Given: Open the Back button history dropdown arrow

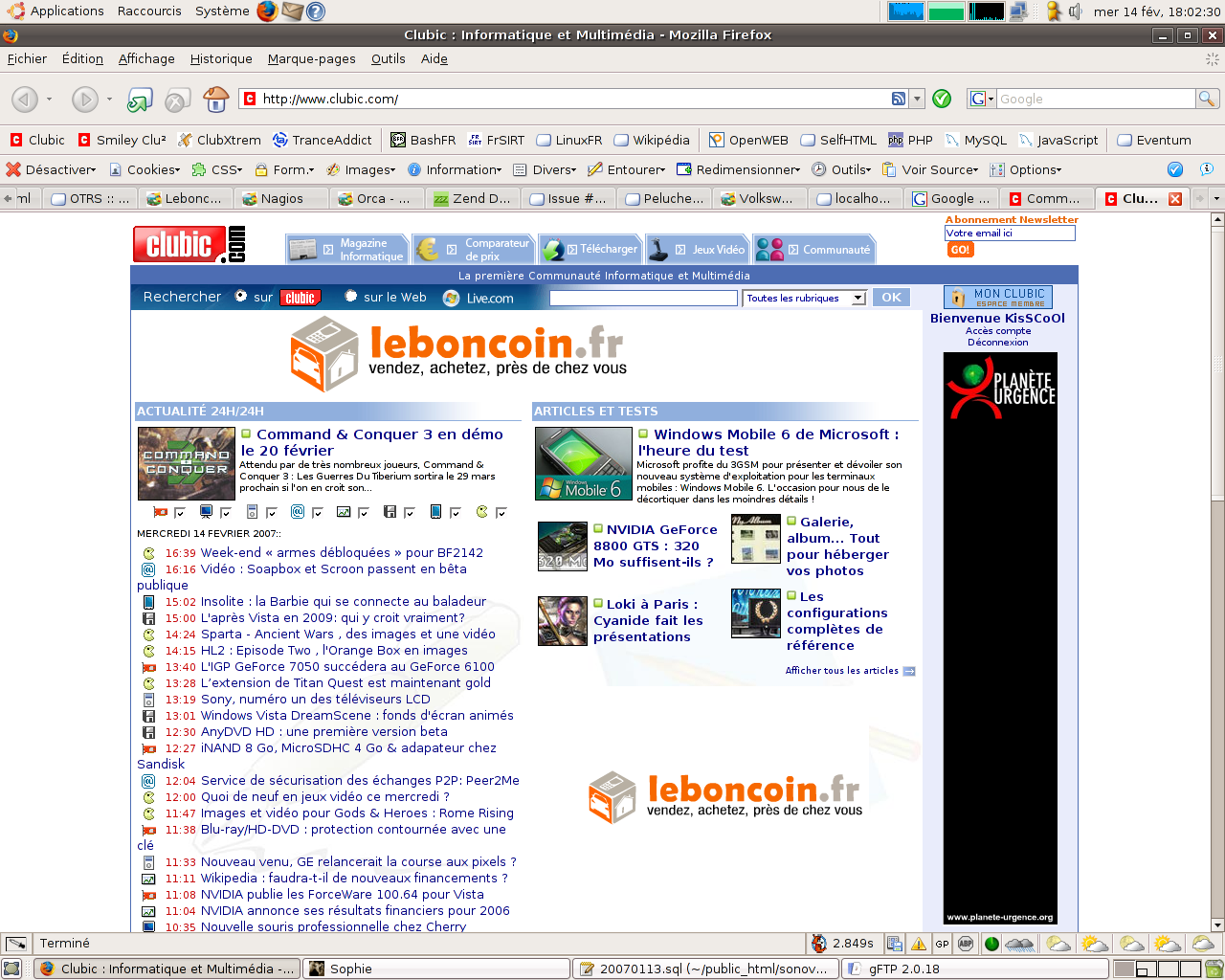Looking at the screenshot, I should 49,99.
